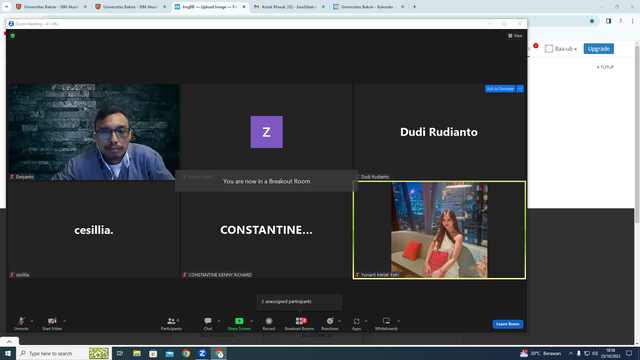
Task: Expand arrow beside Apps
Action: (x=366, y=321)
